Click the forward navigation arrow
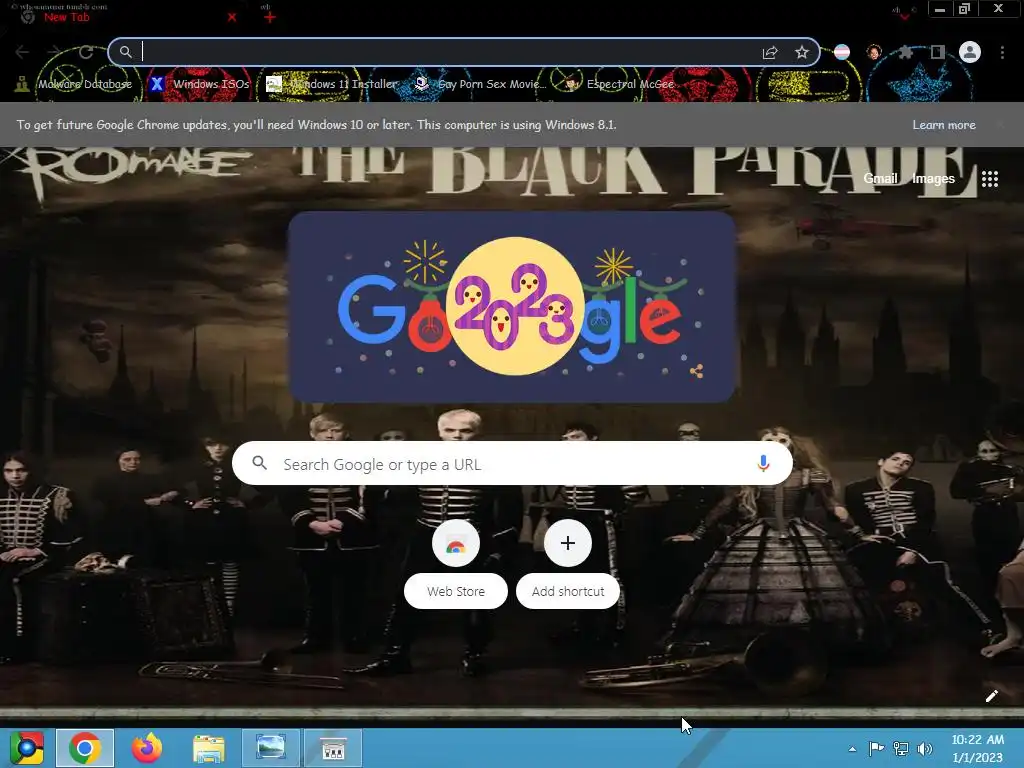Viewport: 1024px width, 768px height. click(54, 52)
